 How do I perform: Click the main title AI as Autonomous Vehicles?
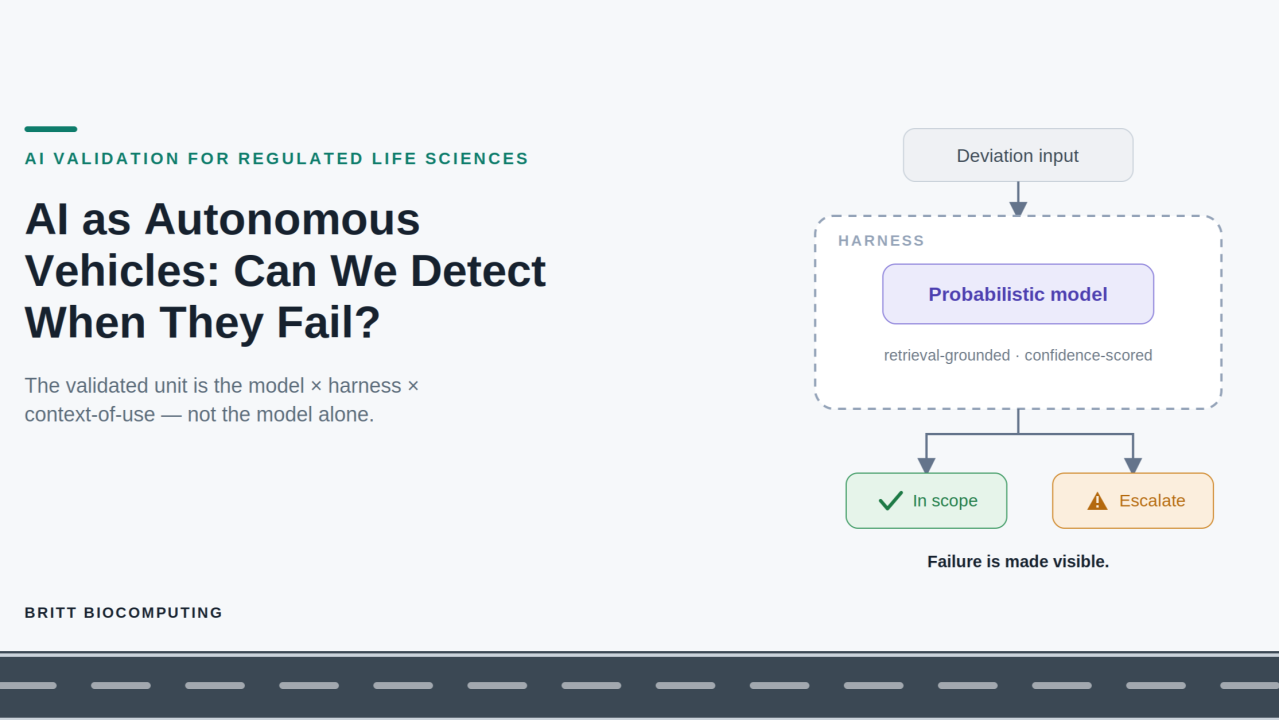[285, 271]
